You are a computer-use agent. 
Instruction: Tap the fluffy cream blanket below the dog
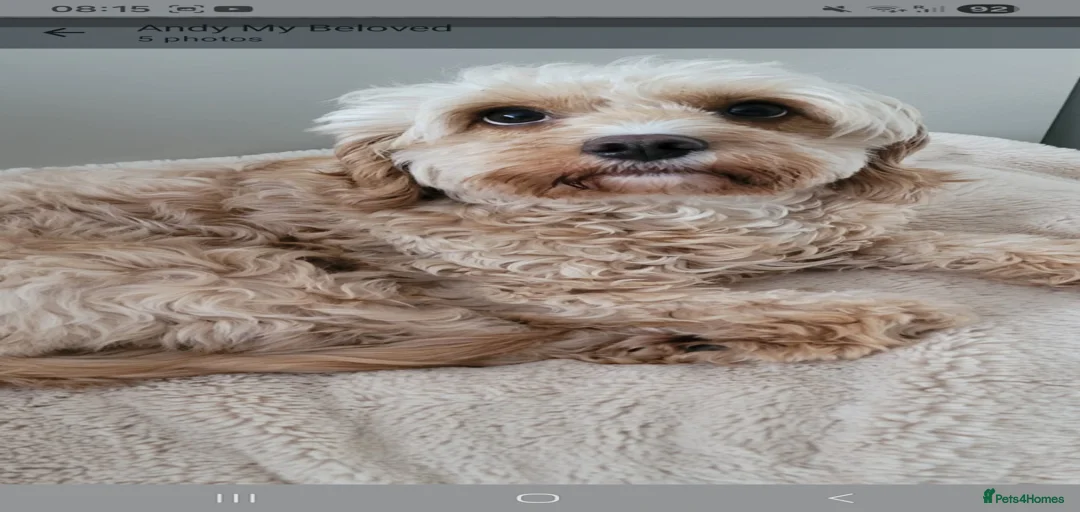click(540, 427)
